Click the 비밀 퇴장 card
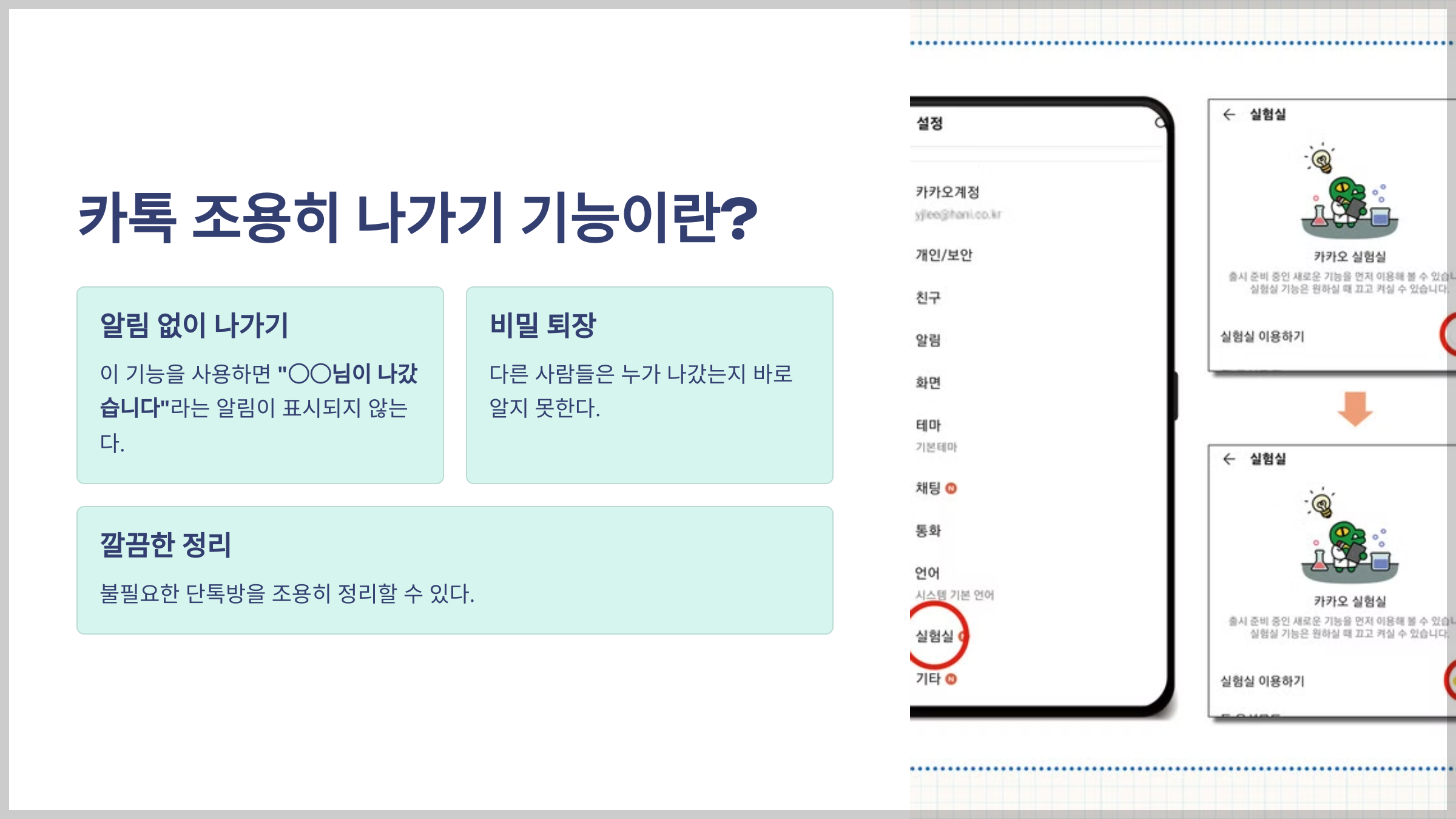 pos(649,385)
